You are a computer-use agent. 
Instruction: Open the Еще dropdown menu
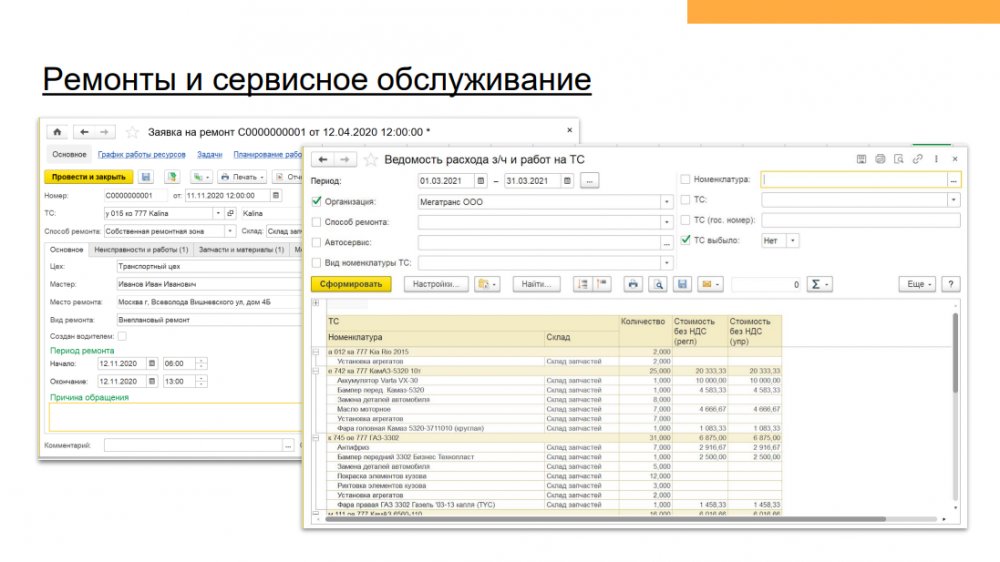918,284
